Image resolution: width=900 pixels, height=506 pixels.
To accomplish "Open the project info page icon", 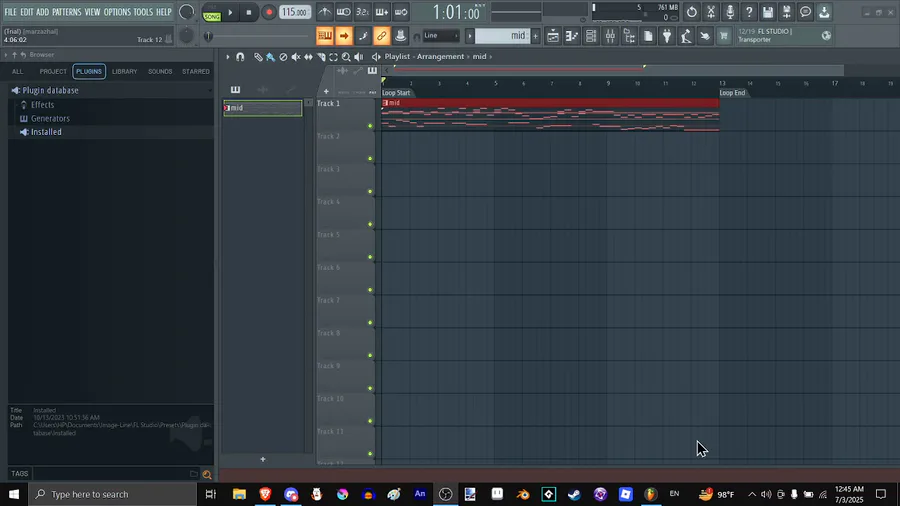I will point(648,36).
